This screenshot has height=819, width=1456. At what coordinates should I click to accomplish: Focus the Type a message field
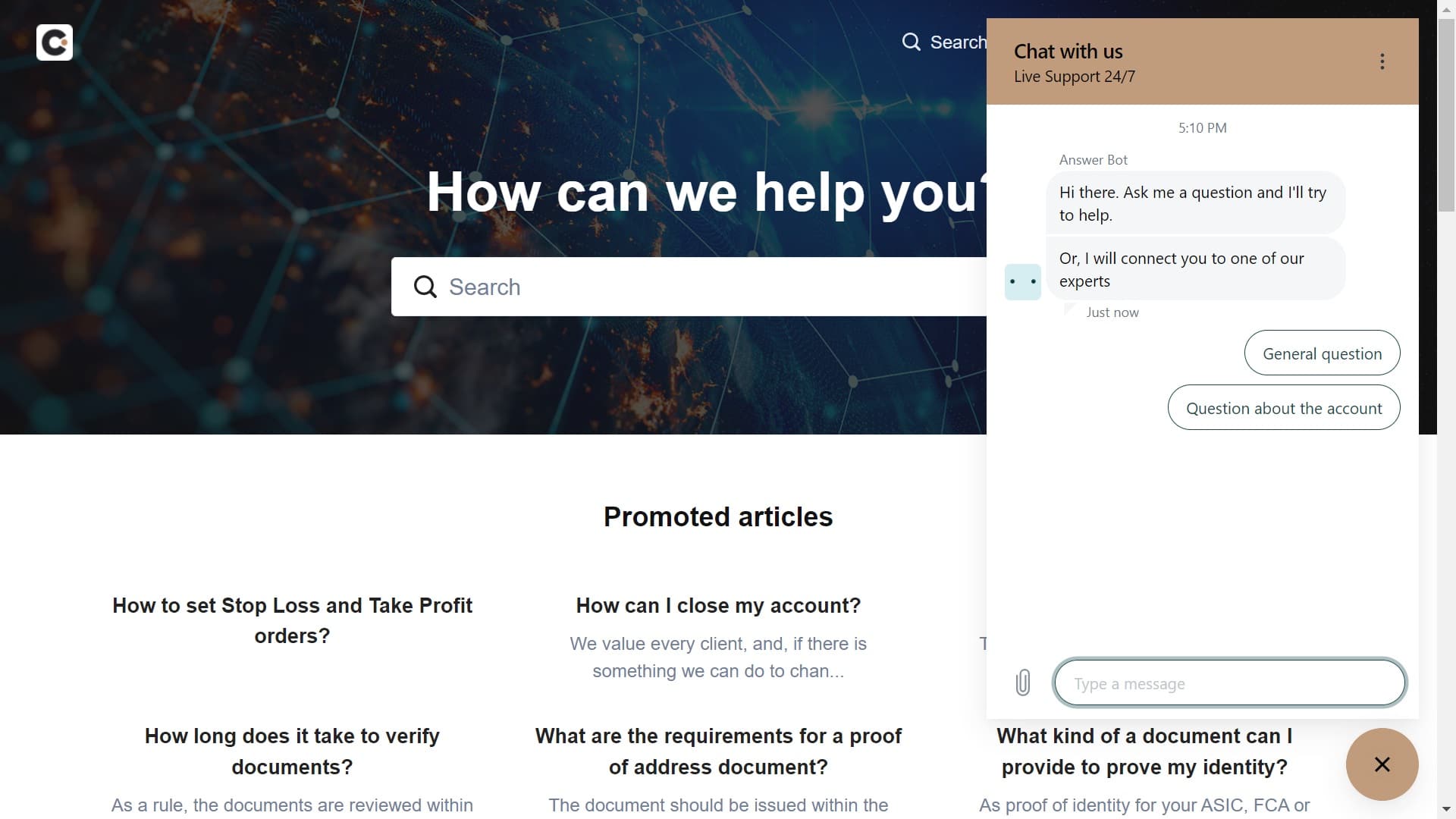tap(1228, 683)
